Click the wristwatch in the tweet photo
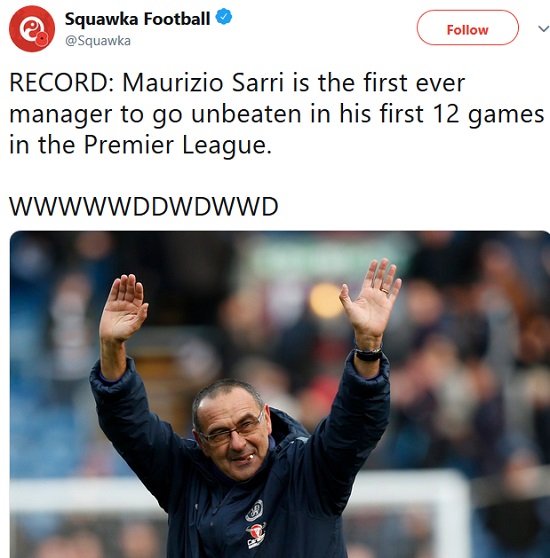Image resolution: width=550 pixels, height=558 pixels. [368, 353]
